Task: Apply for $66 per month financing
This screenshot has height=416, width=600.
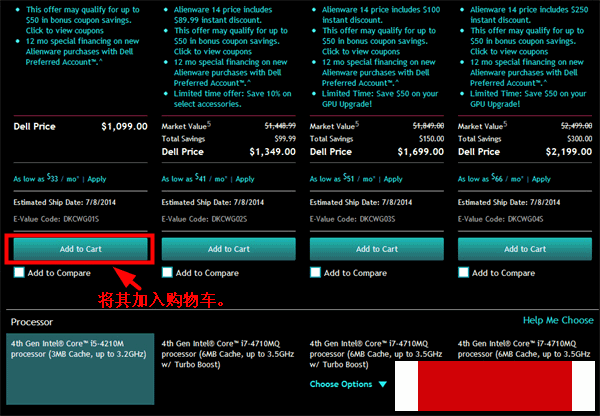Action: coord(541,179)
